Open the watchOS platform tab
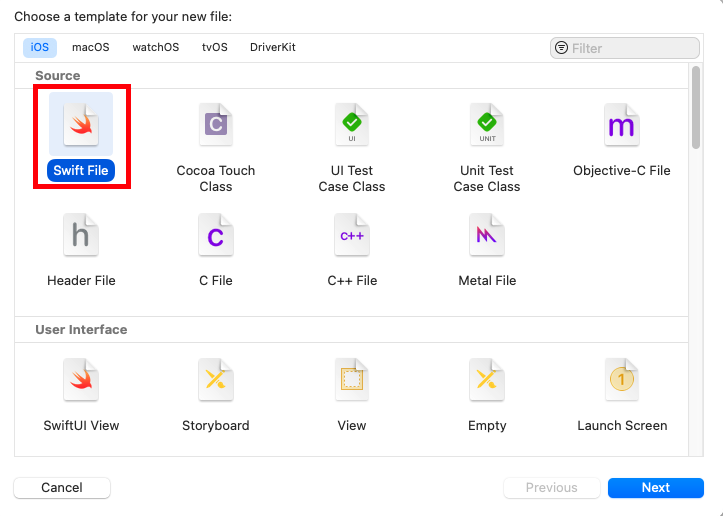Screen dimensions: 723x516 click(156, 47)
